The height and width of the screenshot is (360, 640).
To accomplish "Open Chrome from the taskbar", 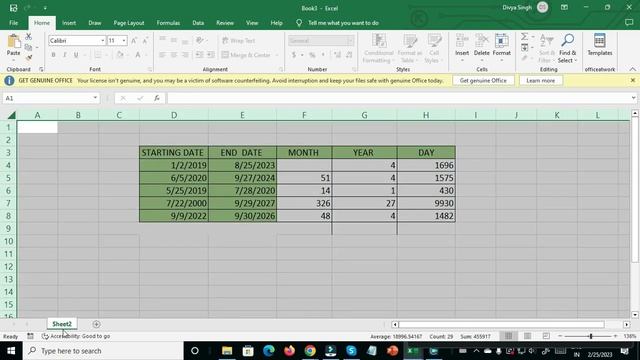I will coord(310,351).
